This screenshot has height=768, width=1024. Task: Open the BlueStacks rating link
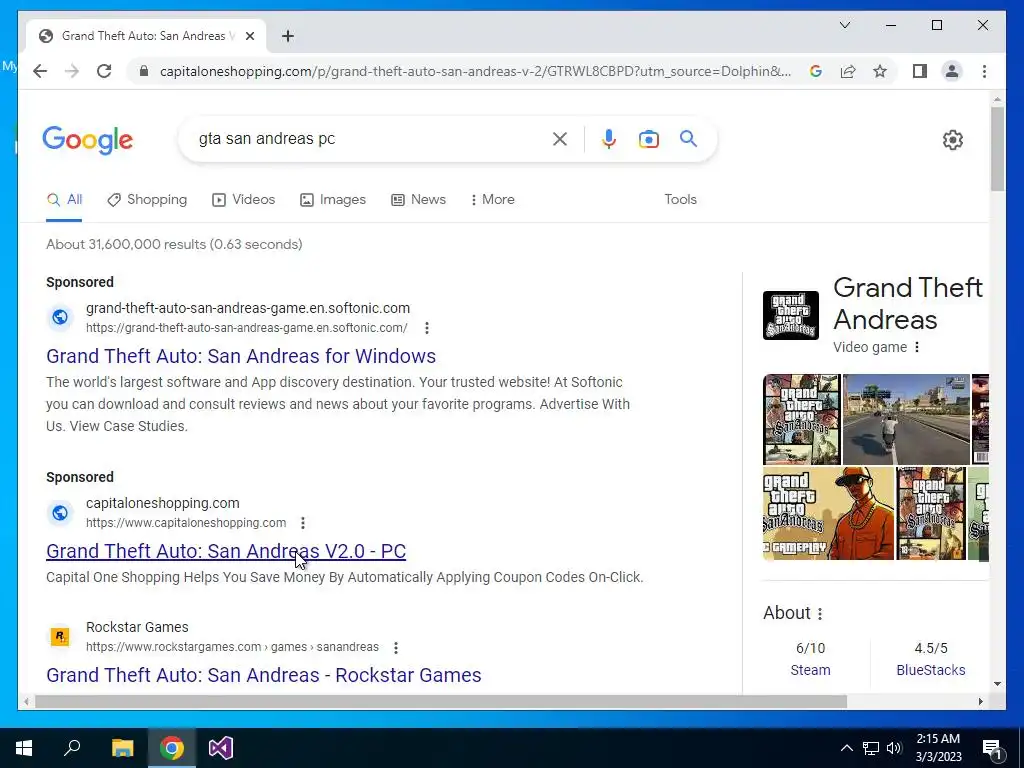point(931,670)
